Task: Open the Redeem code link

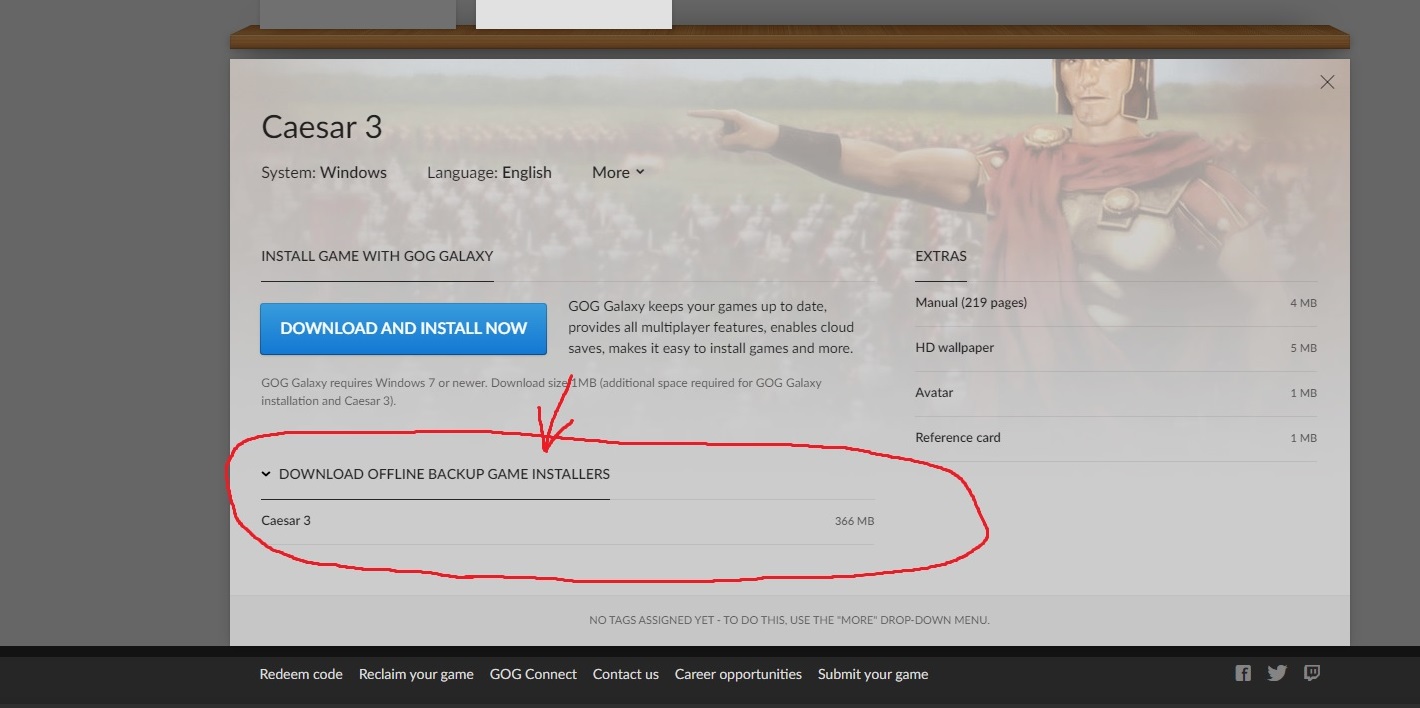Action: pyautogui.click(x=301, y=674)
